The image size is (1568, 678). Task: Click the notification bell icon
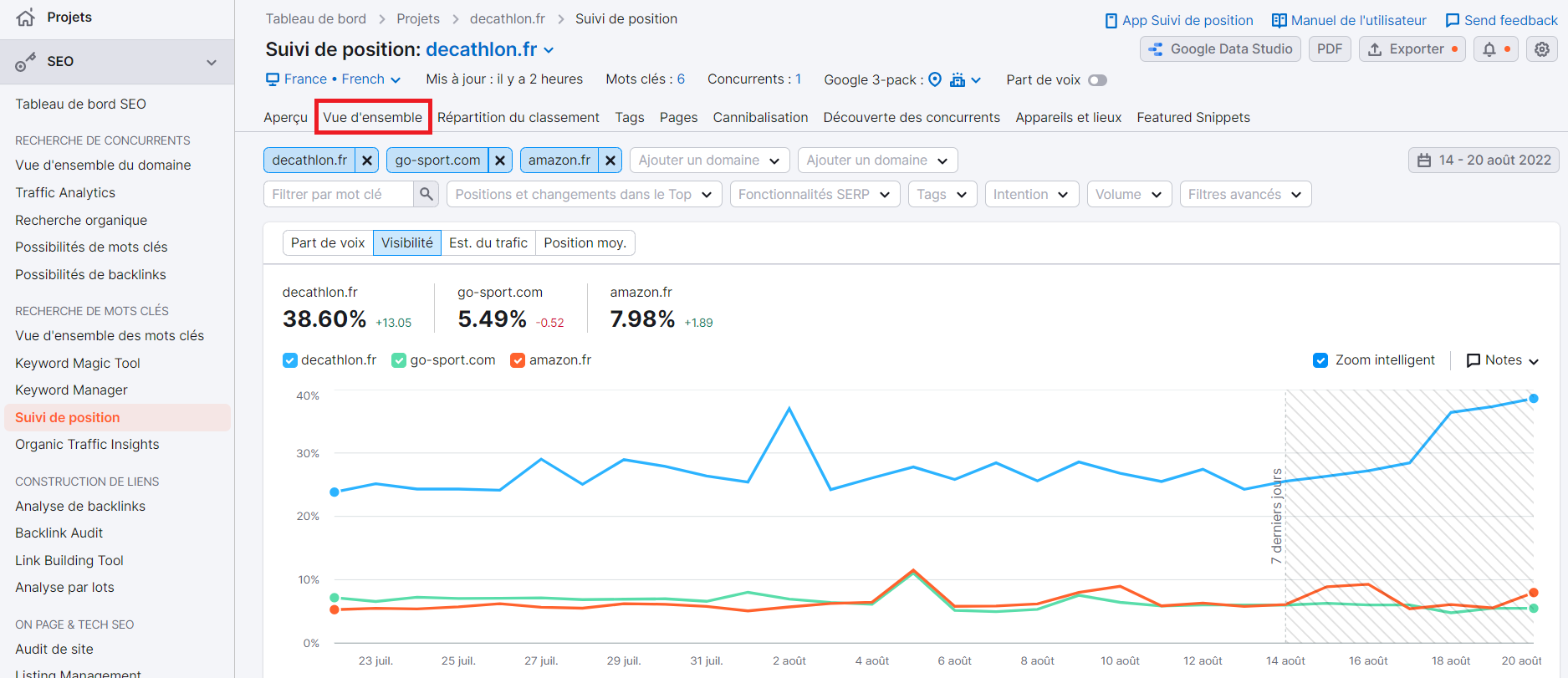1489,49
